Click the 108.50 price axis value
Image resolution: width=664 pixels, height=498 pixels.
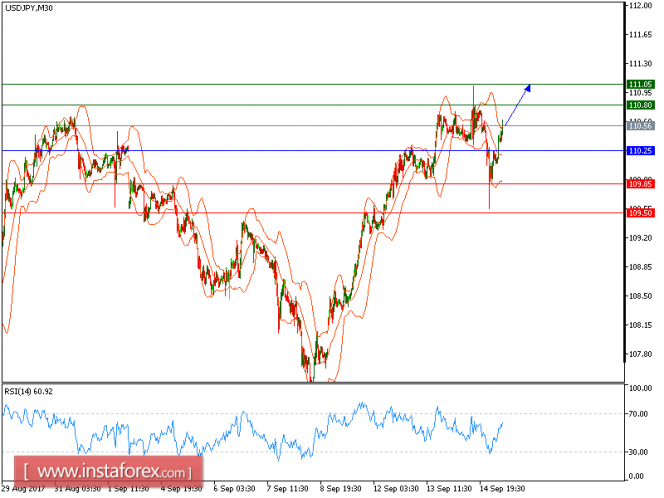coord(640,296)
